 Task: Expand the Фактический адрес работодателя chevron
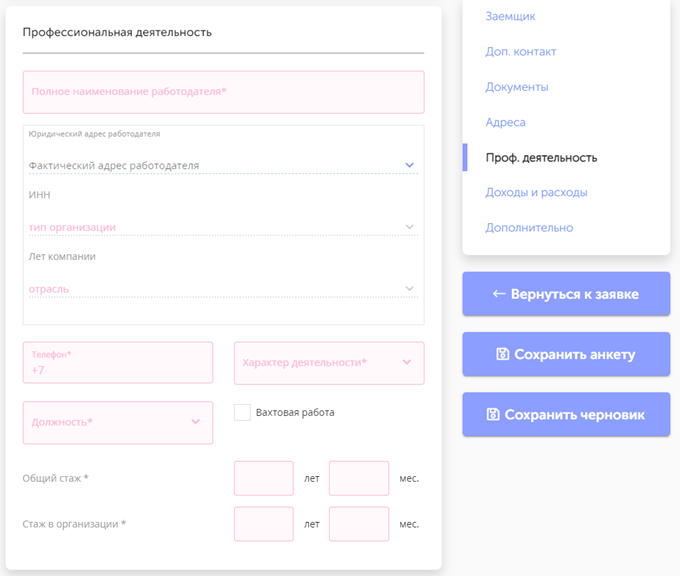[409, 165]
